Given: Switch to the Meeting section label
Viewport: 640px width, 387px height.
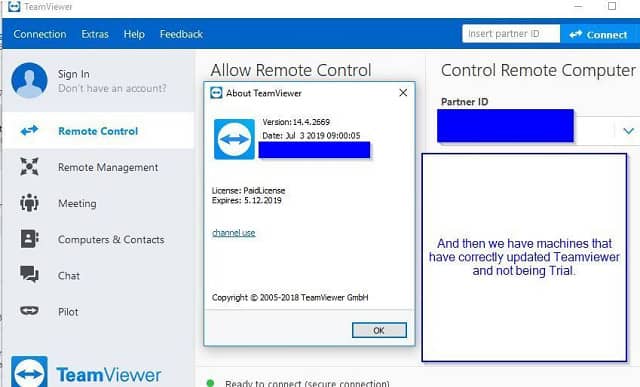Looking at the screenshot, I should coord(77,203).
